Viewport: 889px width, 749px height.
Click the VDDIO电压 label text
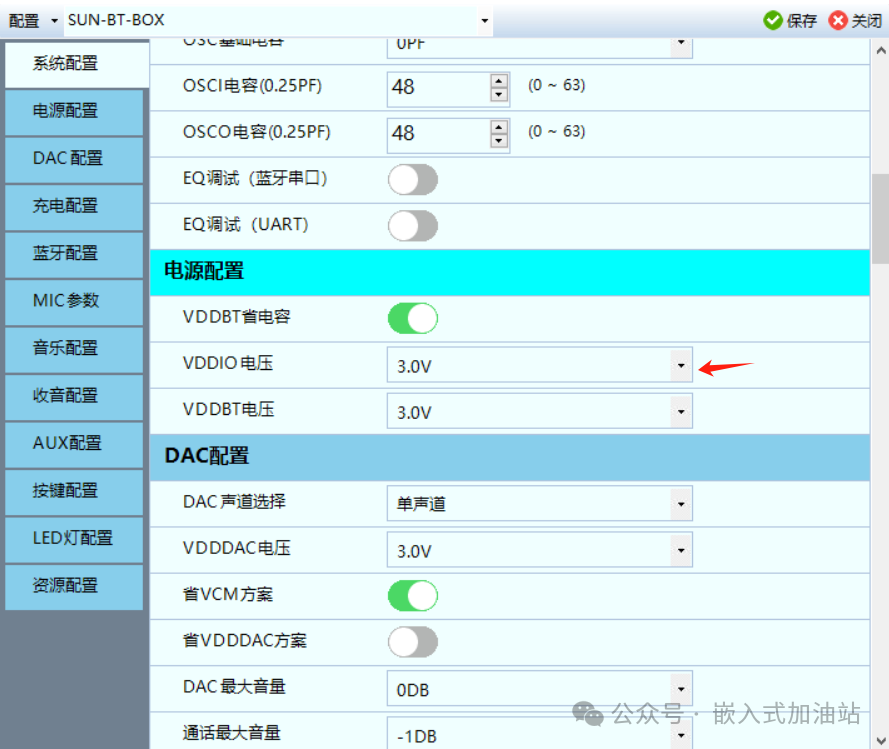tap(228, 363)
